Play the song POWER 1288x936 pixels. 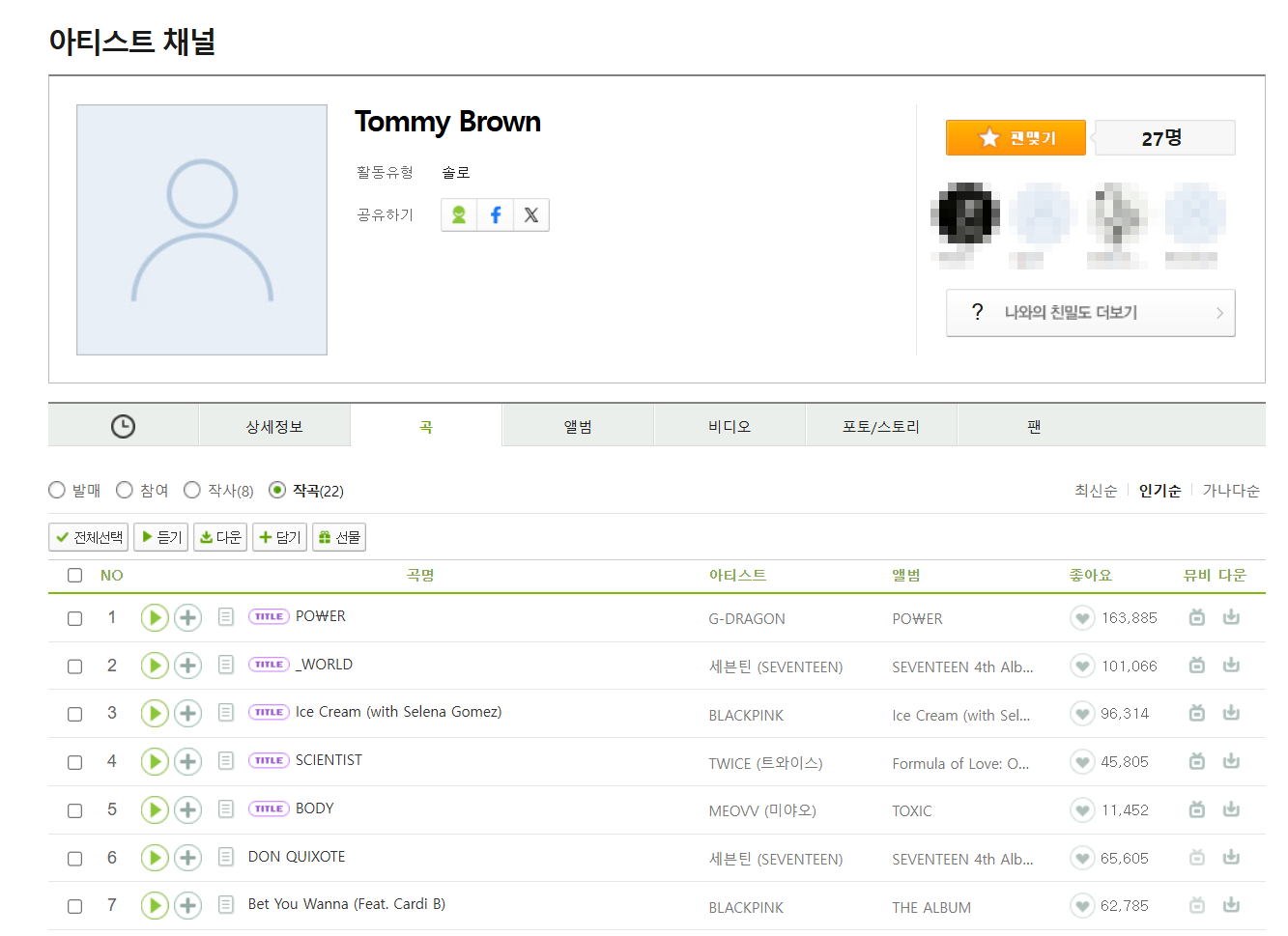(155, 617)
